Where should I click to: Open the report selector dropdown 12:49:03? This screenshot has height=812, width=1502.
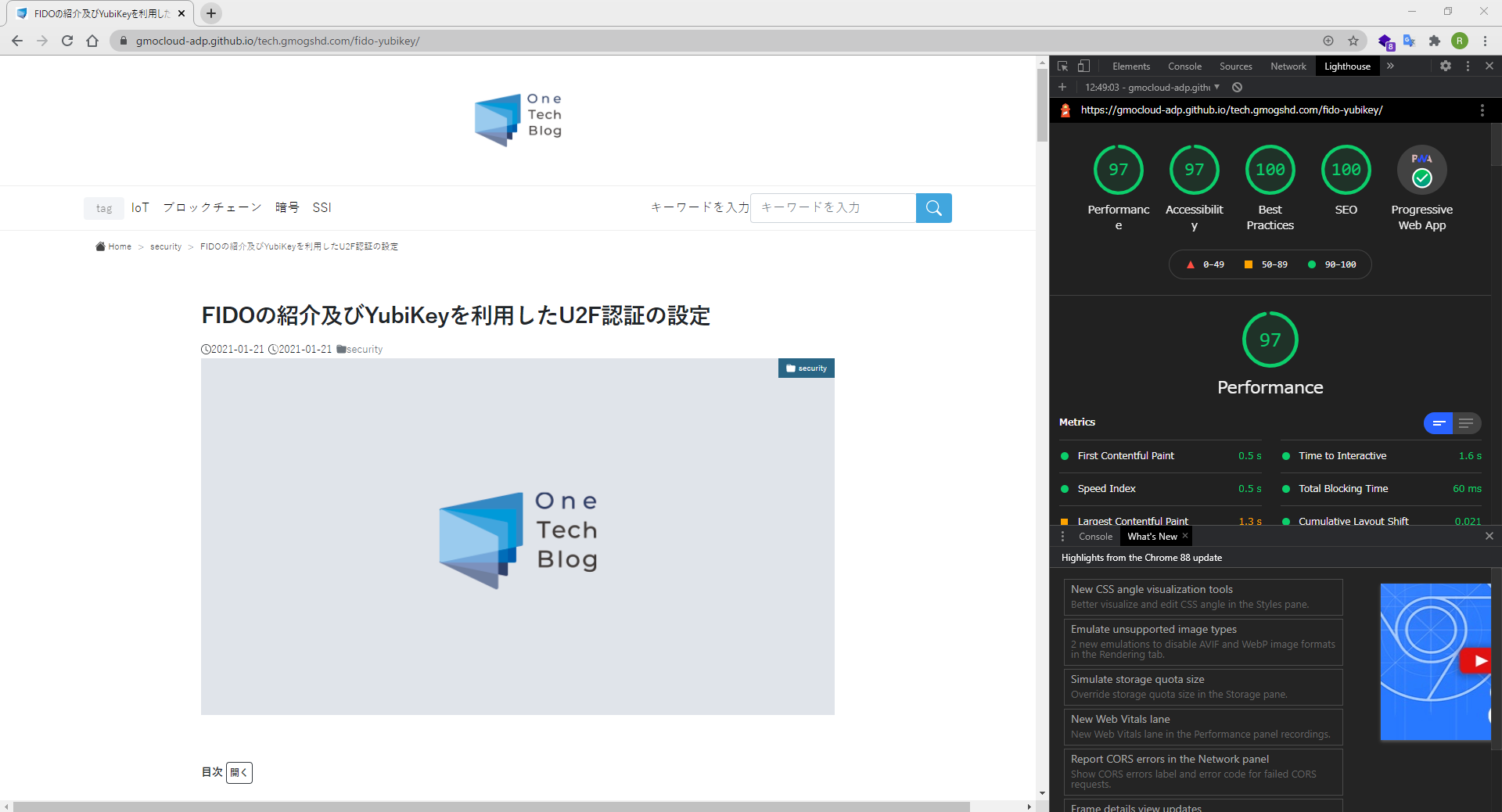click(1152, 88)
